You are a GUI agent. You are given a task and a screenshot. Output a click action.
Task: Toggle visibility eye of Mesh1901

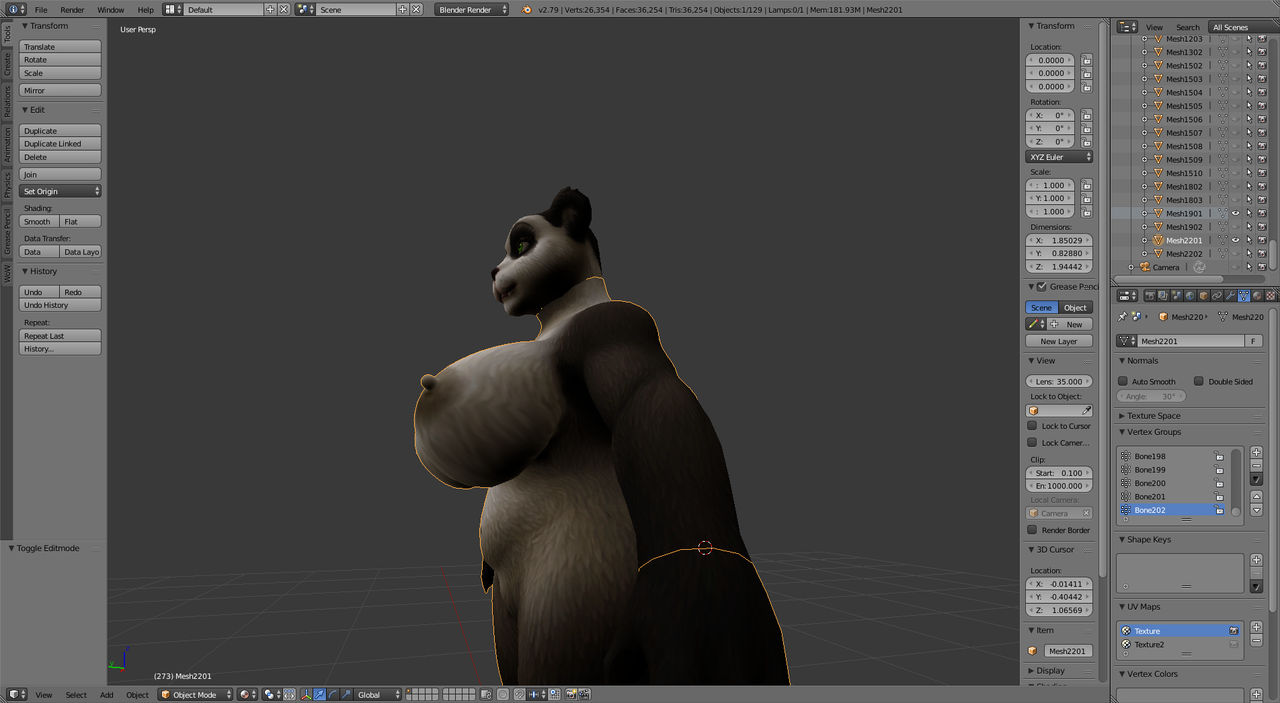click(x=1236, y=213)
